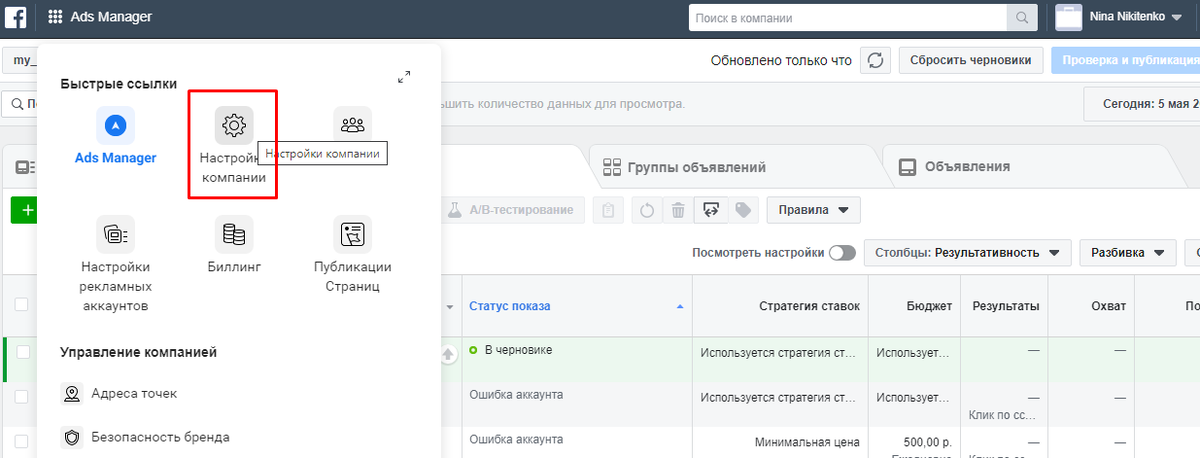Click the trash delete icon in toolbar
The width and height of the screenshot is (1200, 458).
pos(678,210)
